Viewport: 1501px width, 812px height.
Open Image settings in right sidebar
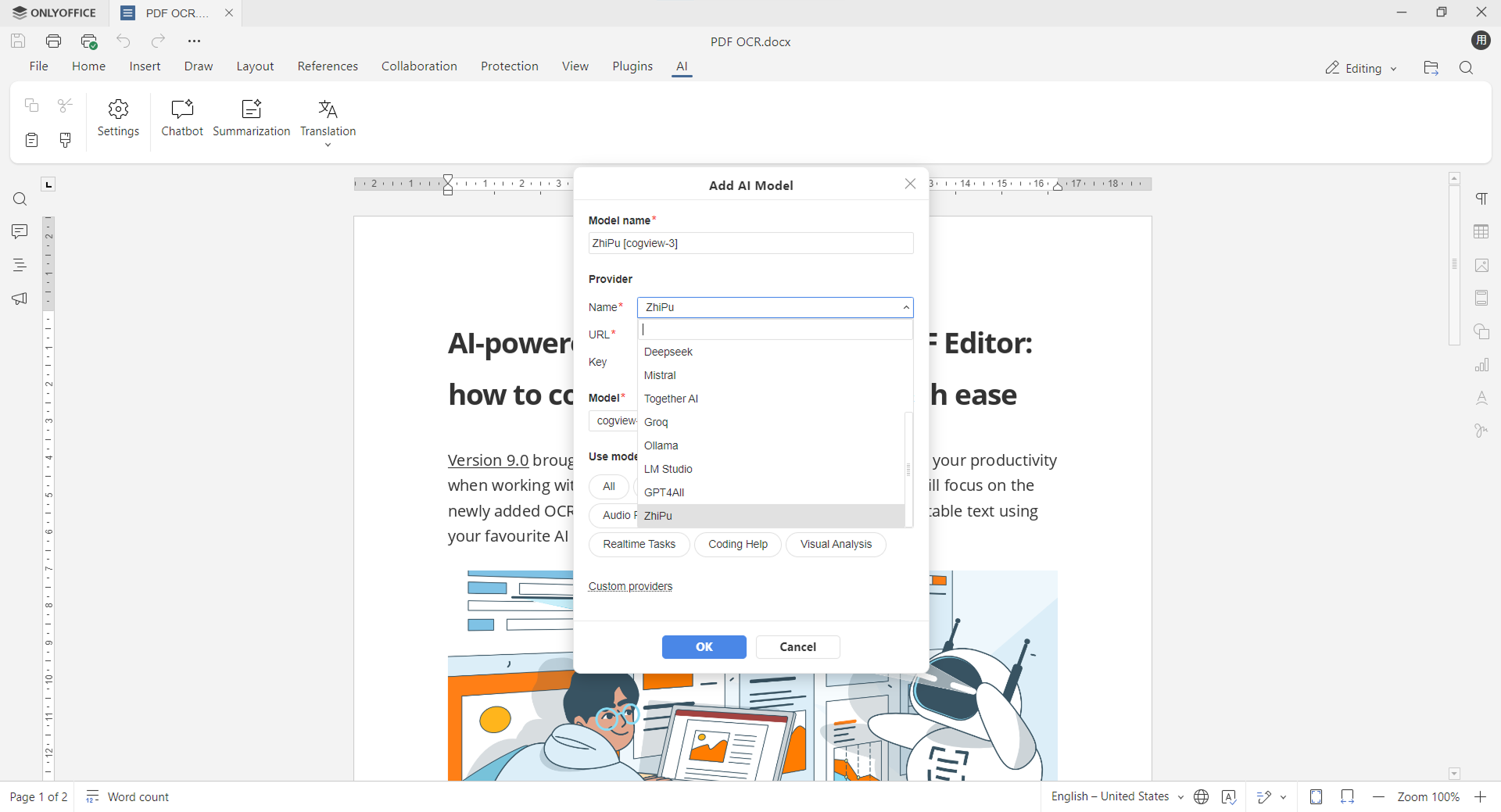[x=1481, y=266]
